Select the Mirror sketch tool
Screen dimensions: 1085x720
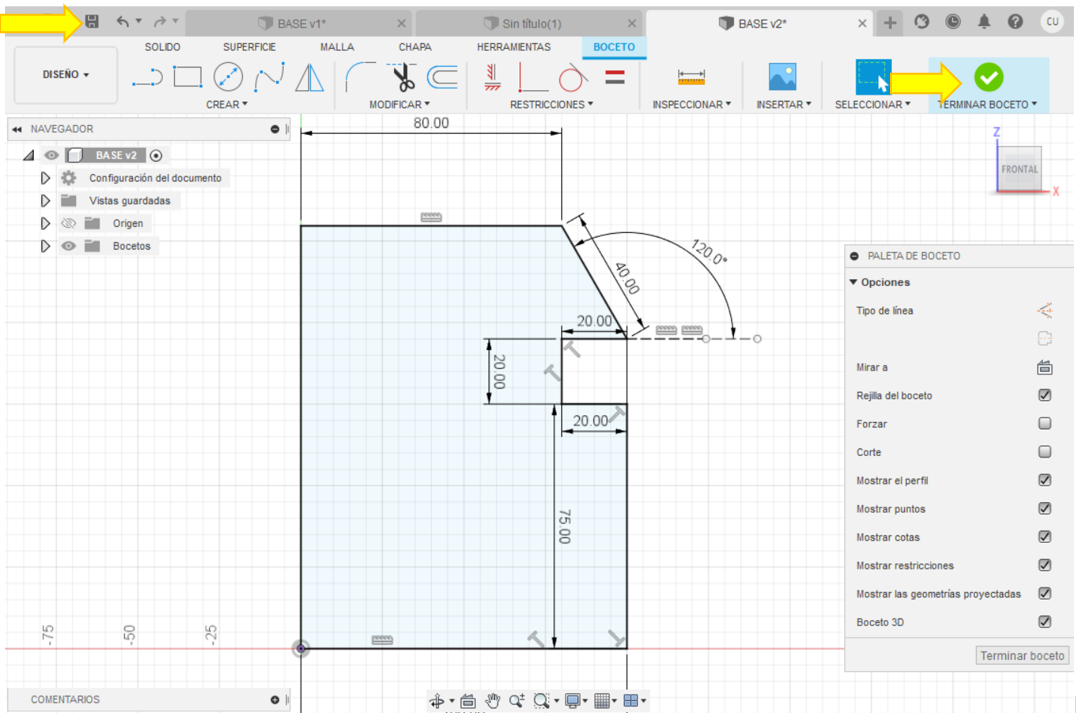click(309, 77)
